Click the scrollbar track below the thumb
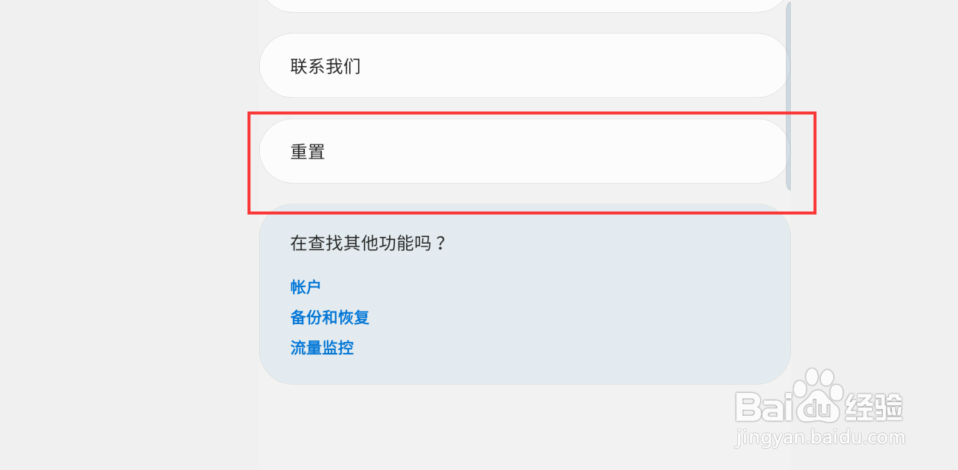 (788, 306)
